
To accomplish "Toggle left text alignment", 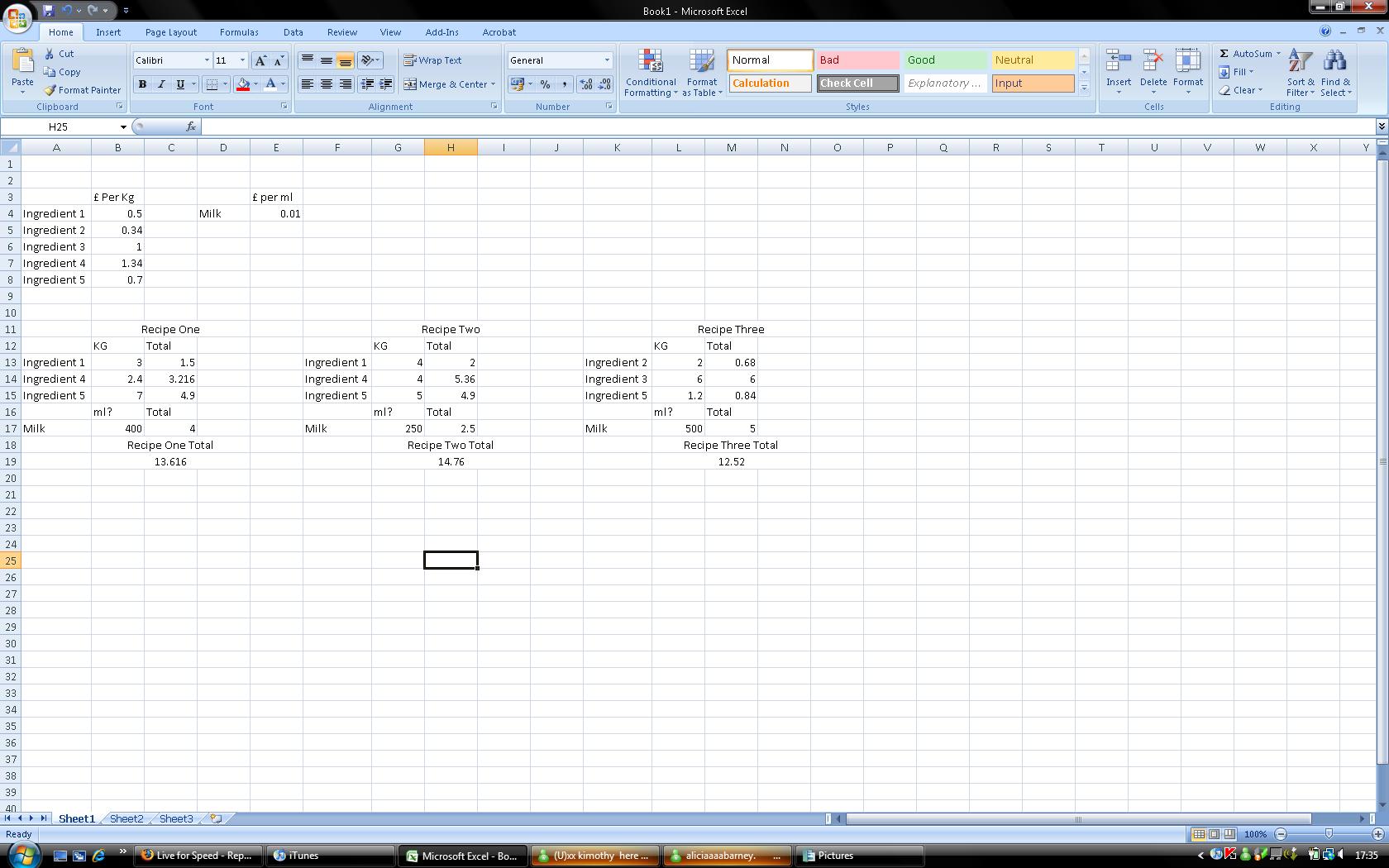I will pos(308,84).
